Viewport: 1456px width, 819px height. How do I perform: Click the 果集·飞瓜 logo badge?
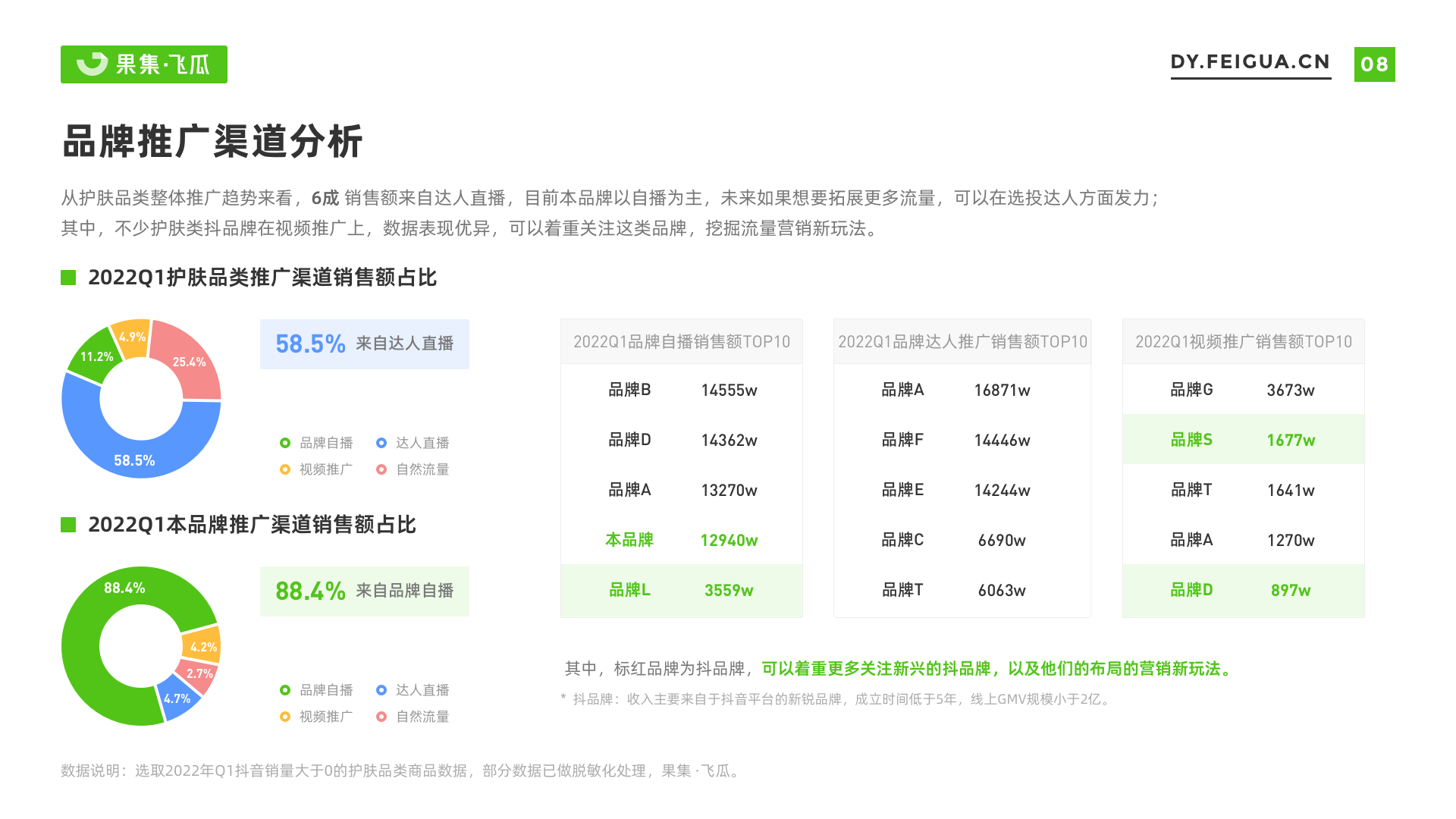[144, 64]
